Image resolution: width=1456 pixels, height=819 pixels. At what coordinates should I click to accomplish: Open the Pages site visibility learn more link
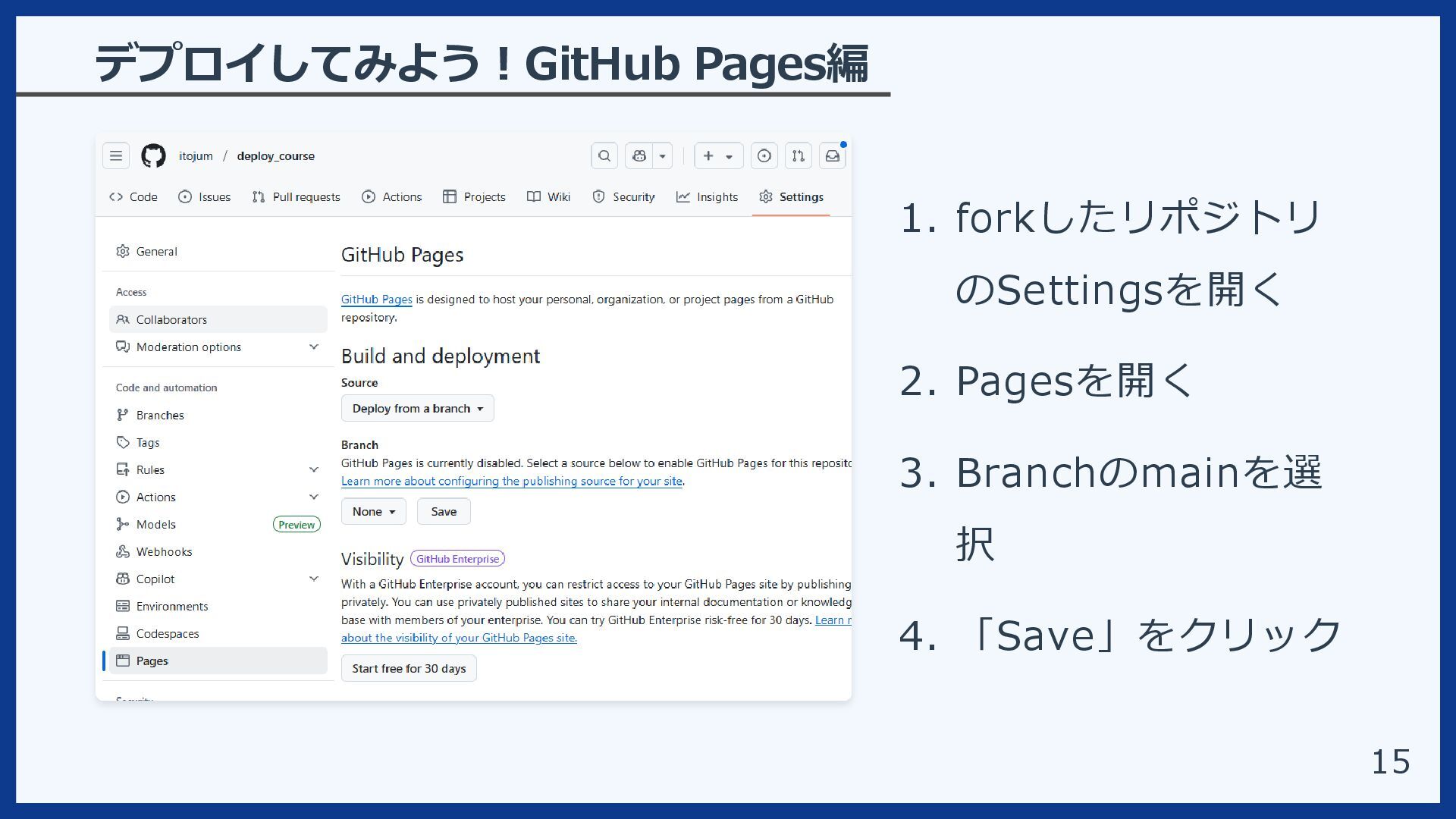[x=459, y=639]
